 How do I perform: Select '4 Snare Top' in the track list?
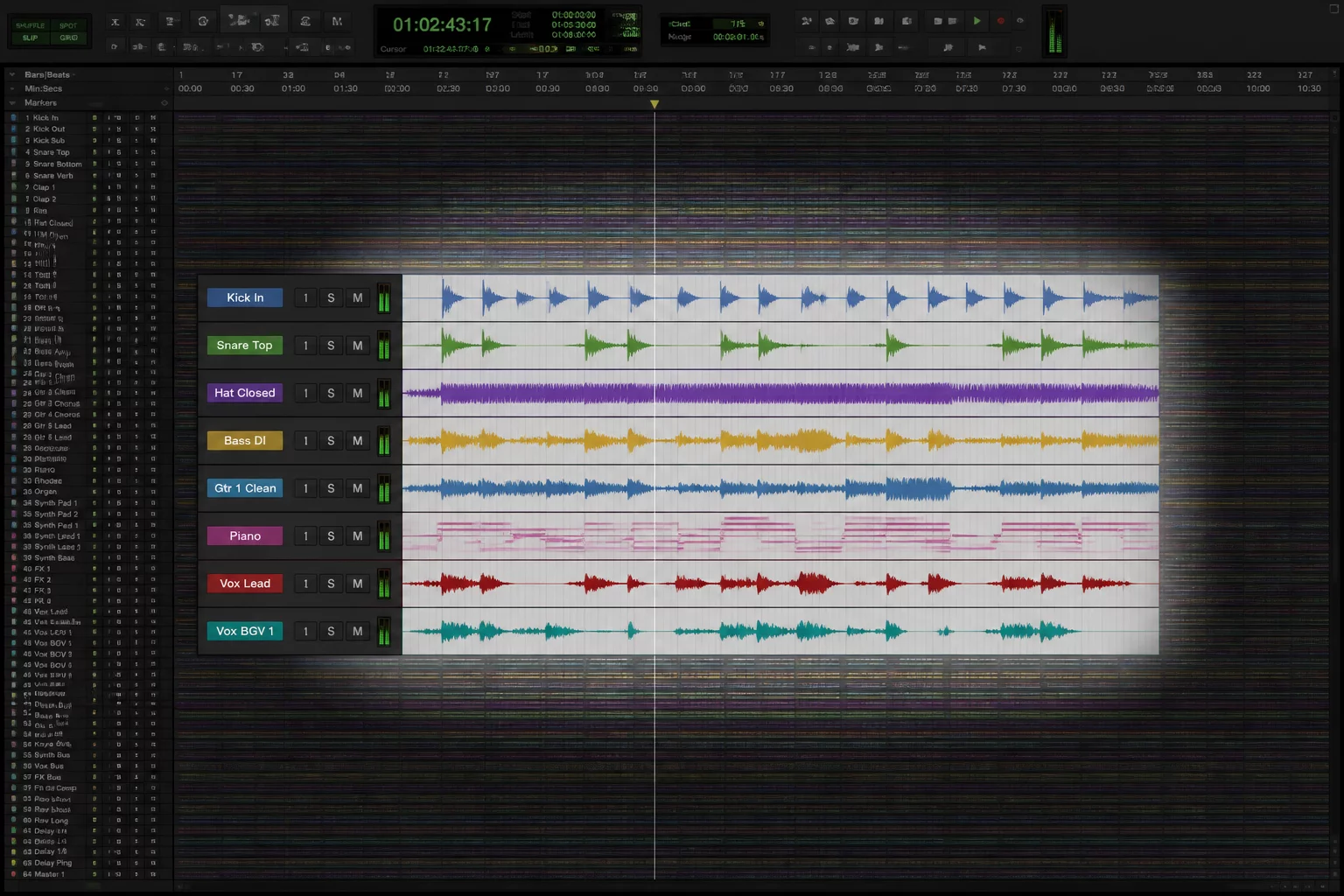[x=47, y=152]
